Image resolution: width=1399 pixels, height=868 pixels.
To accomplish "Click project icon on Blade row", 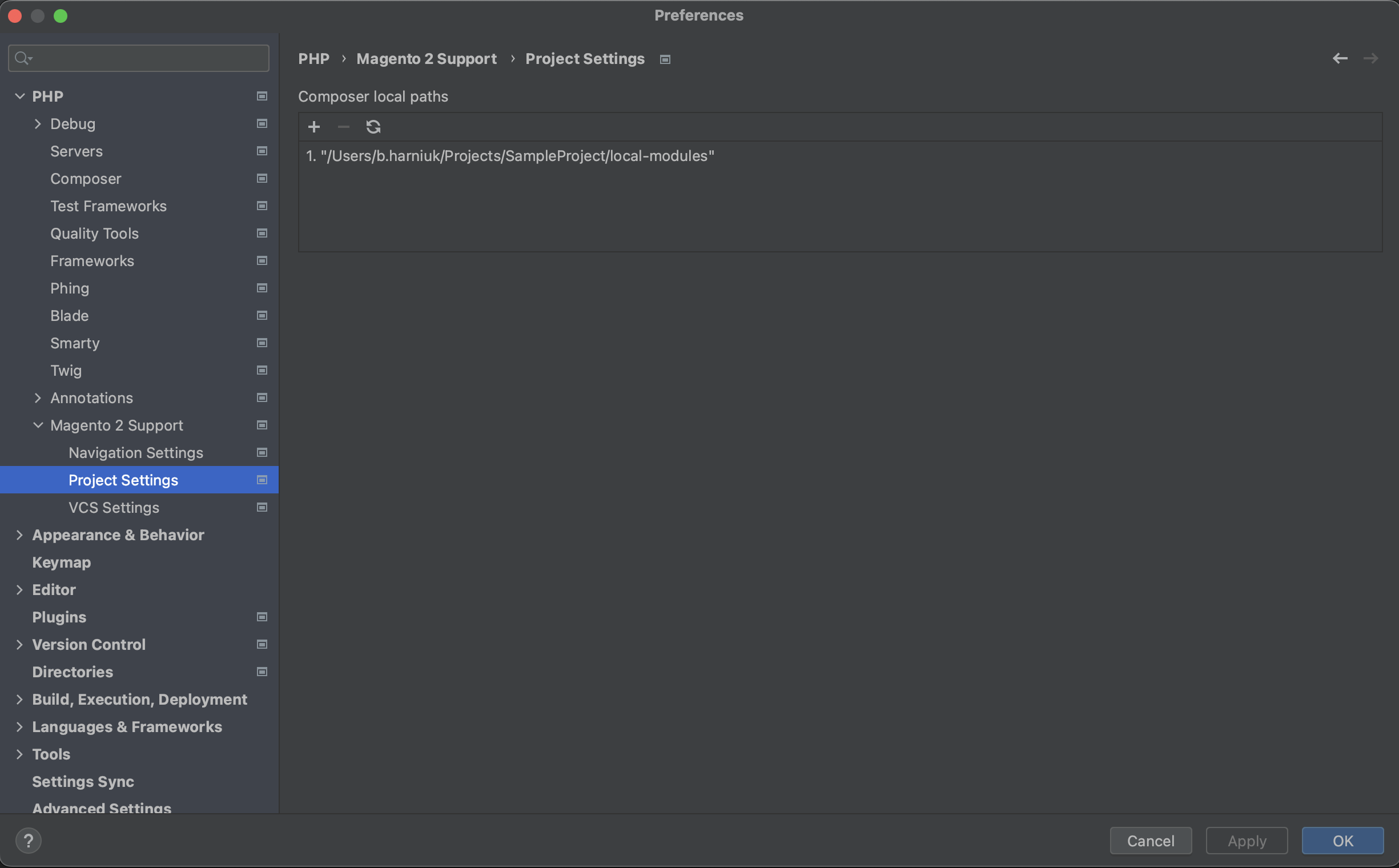I will coord(262,316).
